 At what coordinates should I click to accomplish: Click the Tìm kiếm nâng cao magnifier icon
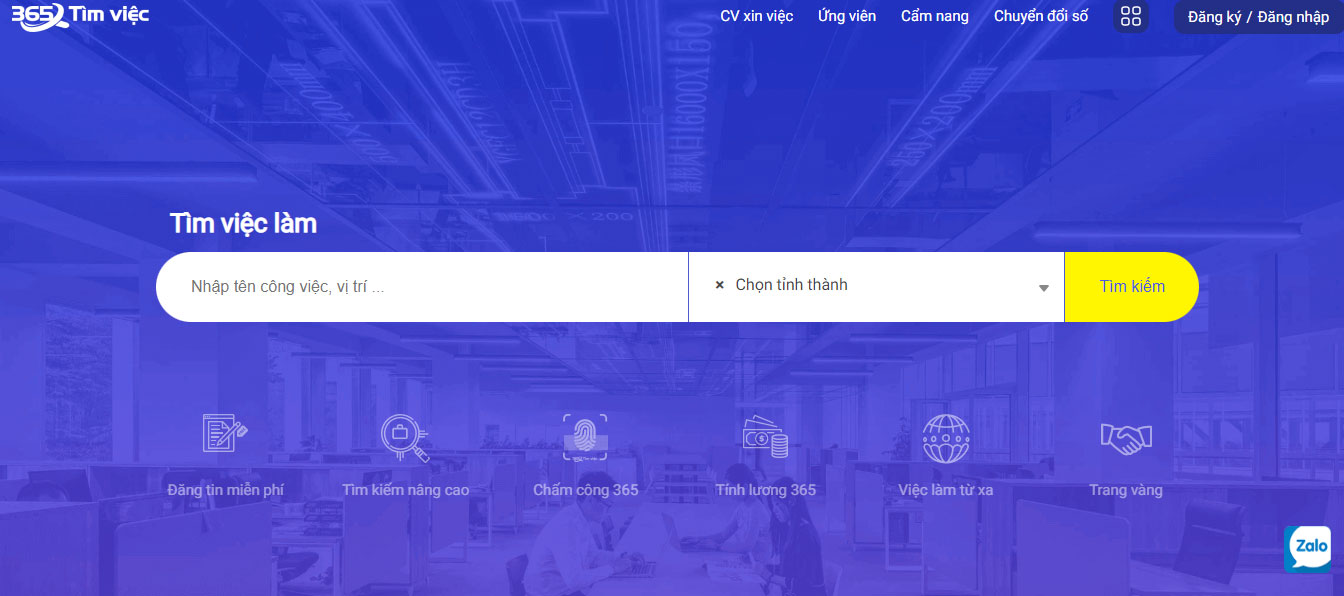click(x=405, y=437)
